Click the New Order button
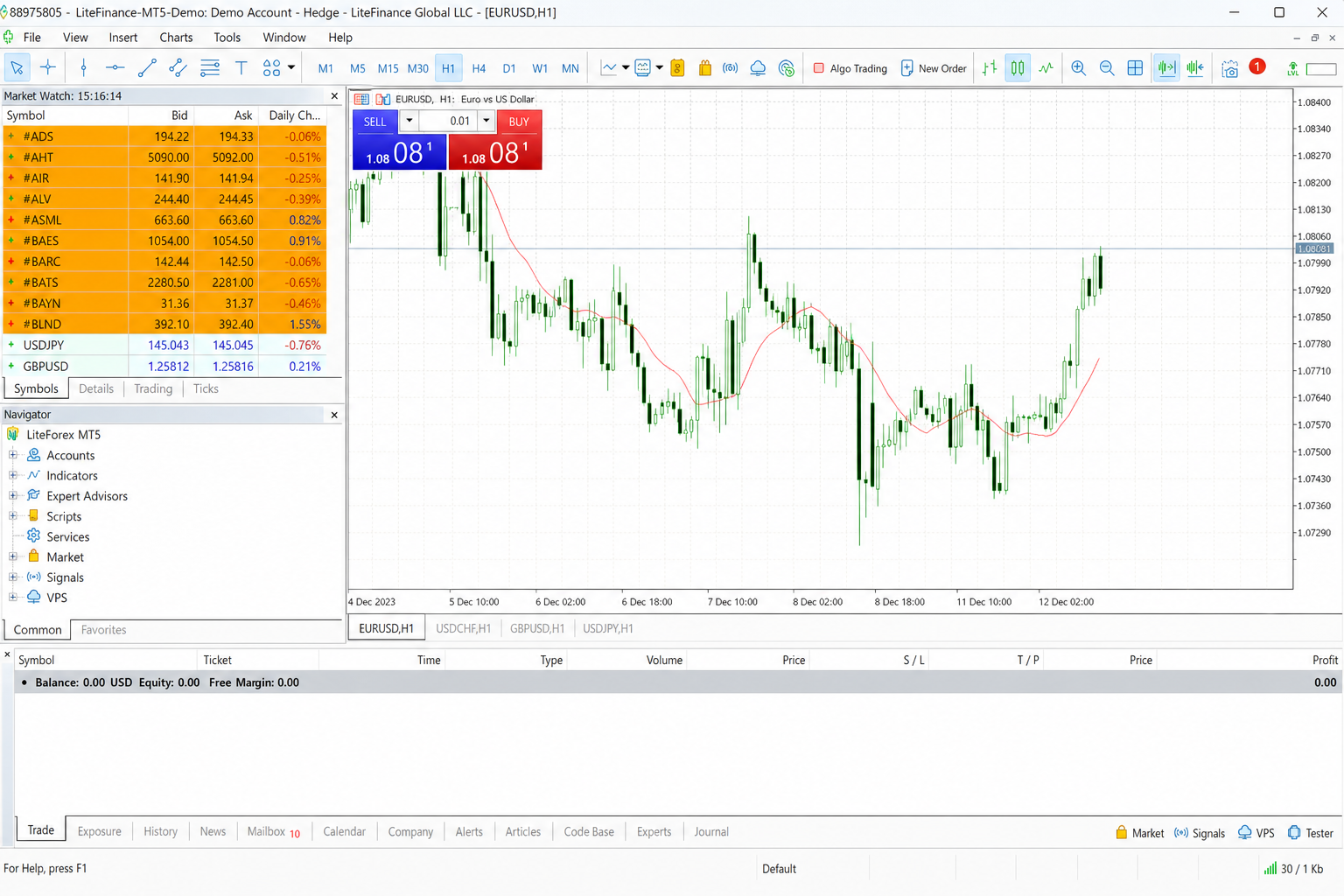Image resolution: width=1344 pixels, height=896 pixels. (x=933, y=68)
